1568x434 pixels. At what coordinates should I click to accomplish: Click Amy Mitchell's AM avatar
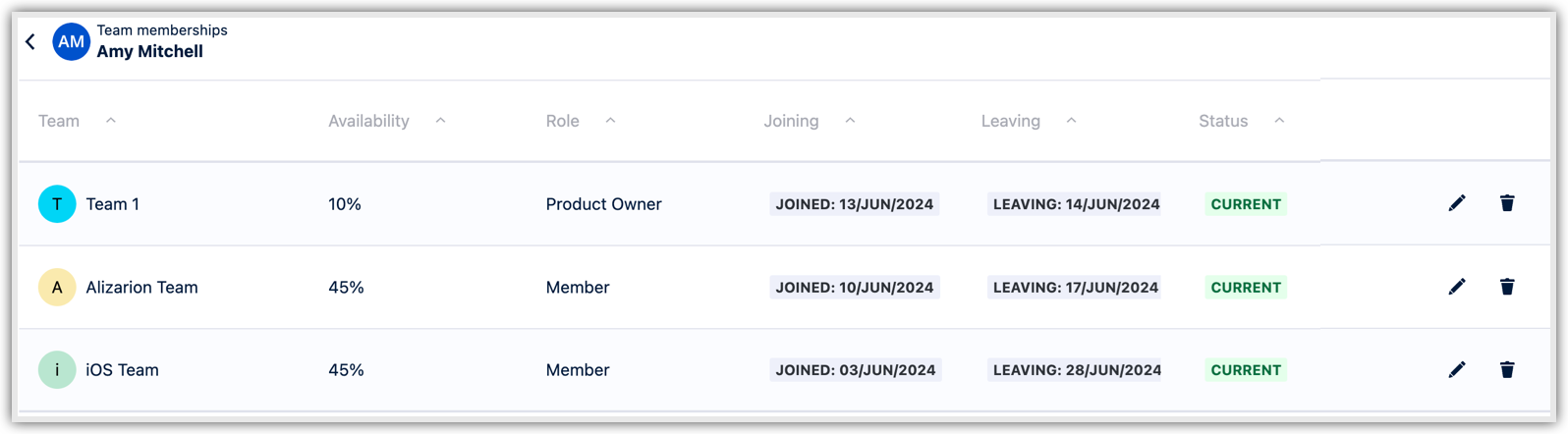point(71,41)
